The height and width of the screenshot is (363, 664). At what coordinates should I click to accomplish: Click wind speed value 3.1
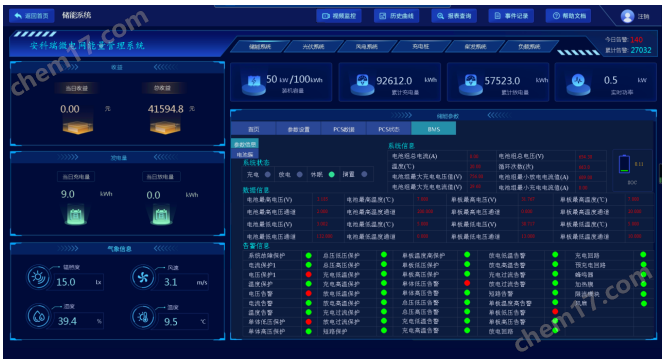coord(171,282)
